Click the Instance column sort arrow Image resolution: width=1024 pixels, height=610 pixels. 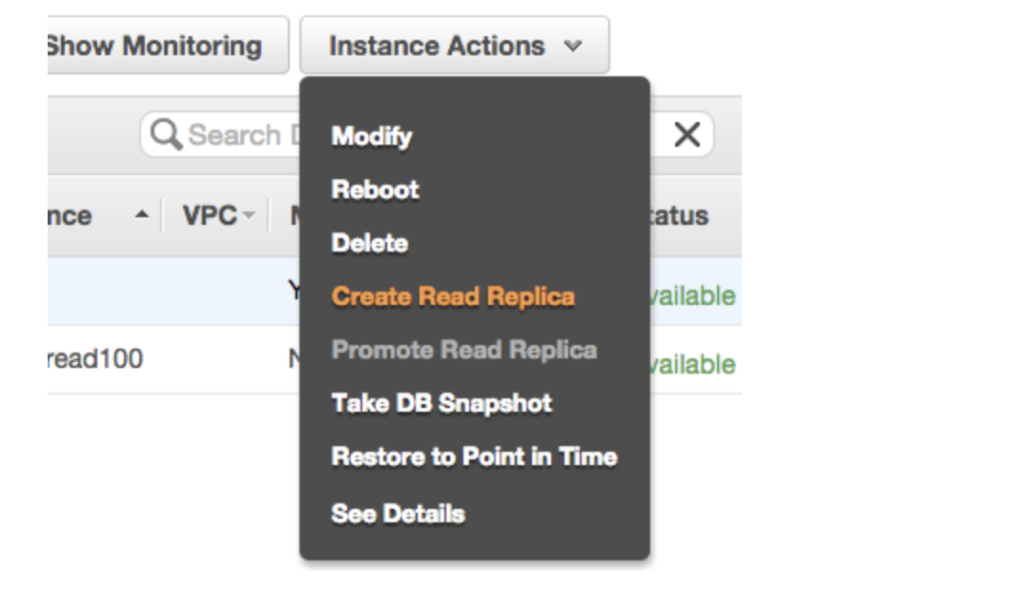click(141, 215)
